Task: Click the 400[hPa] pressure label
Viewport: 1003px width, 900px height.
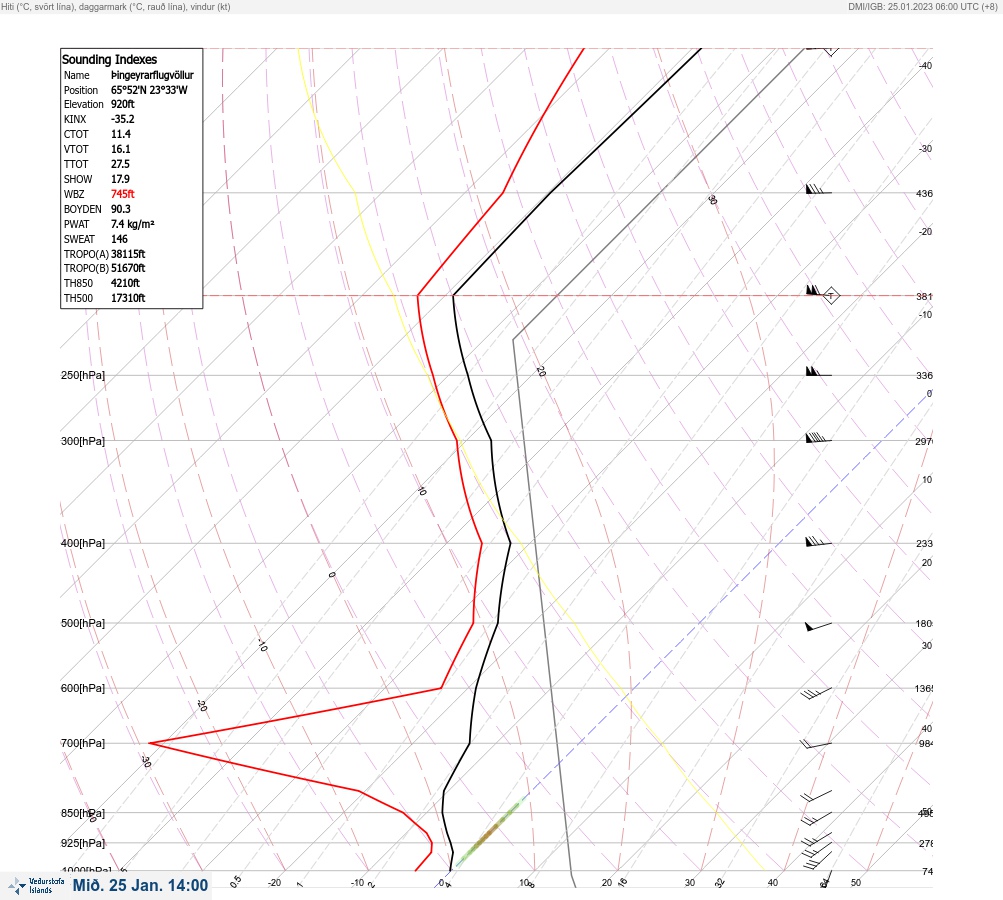Action: (83, 544)
